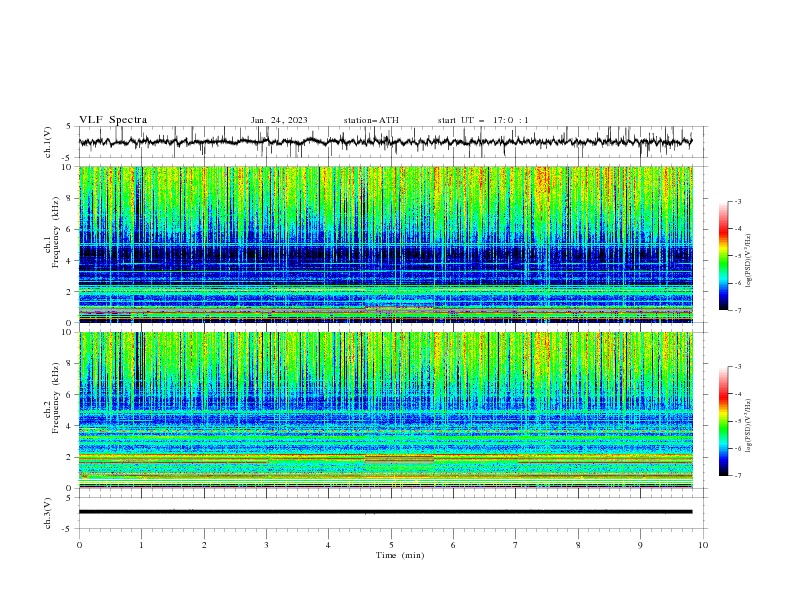Click the ch.2 color scale bar
Viewport: 792px width, 612px height.
(x=723, y=421)
